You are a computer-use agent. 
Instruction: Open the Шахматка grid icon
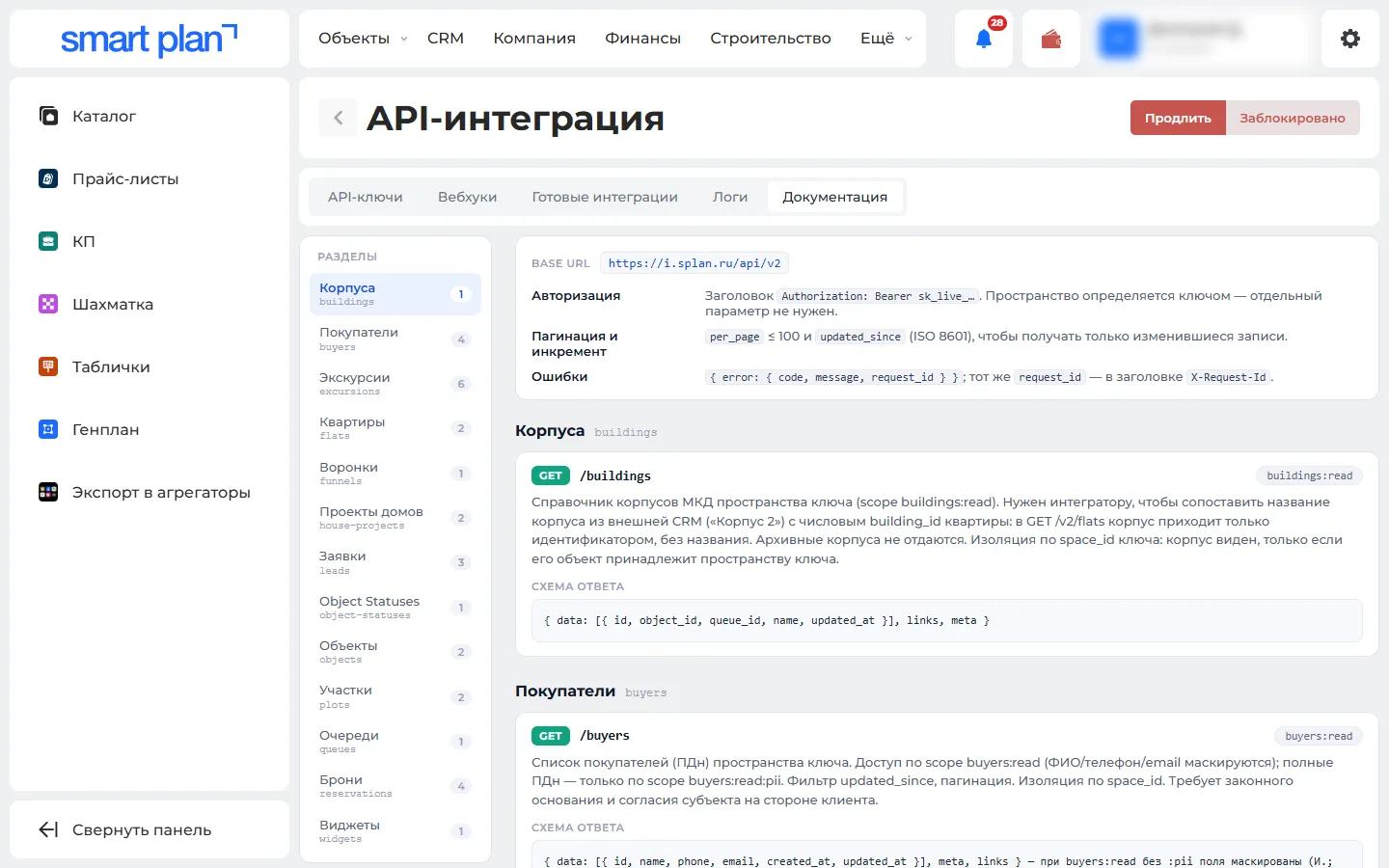pyautogui.click(x=48, y=304)
